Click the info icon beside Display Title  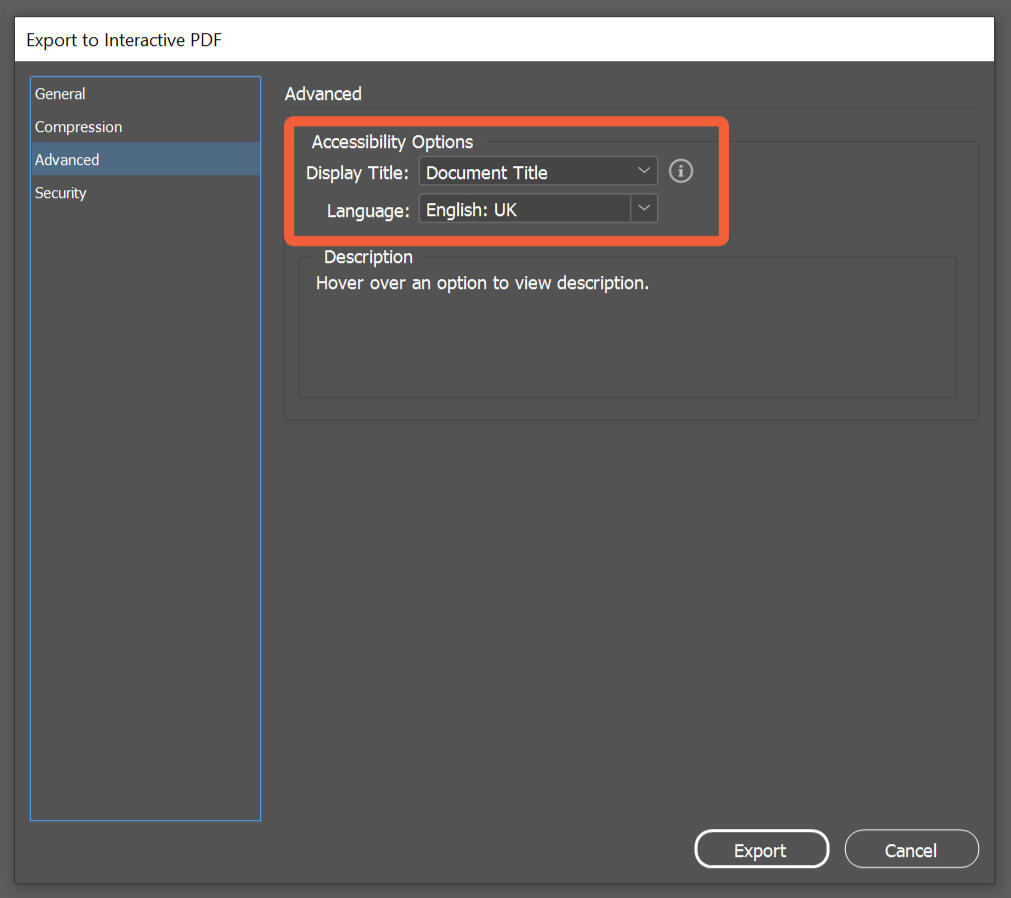click(681, 171)
